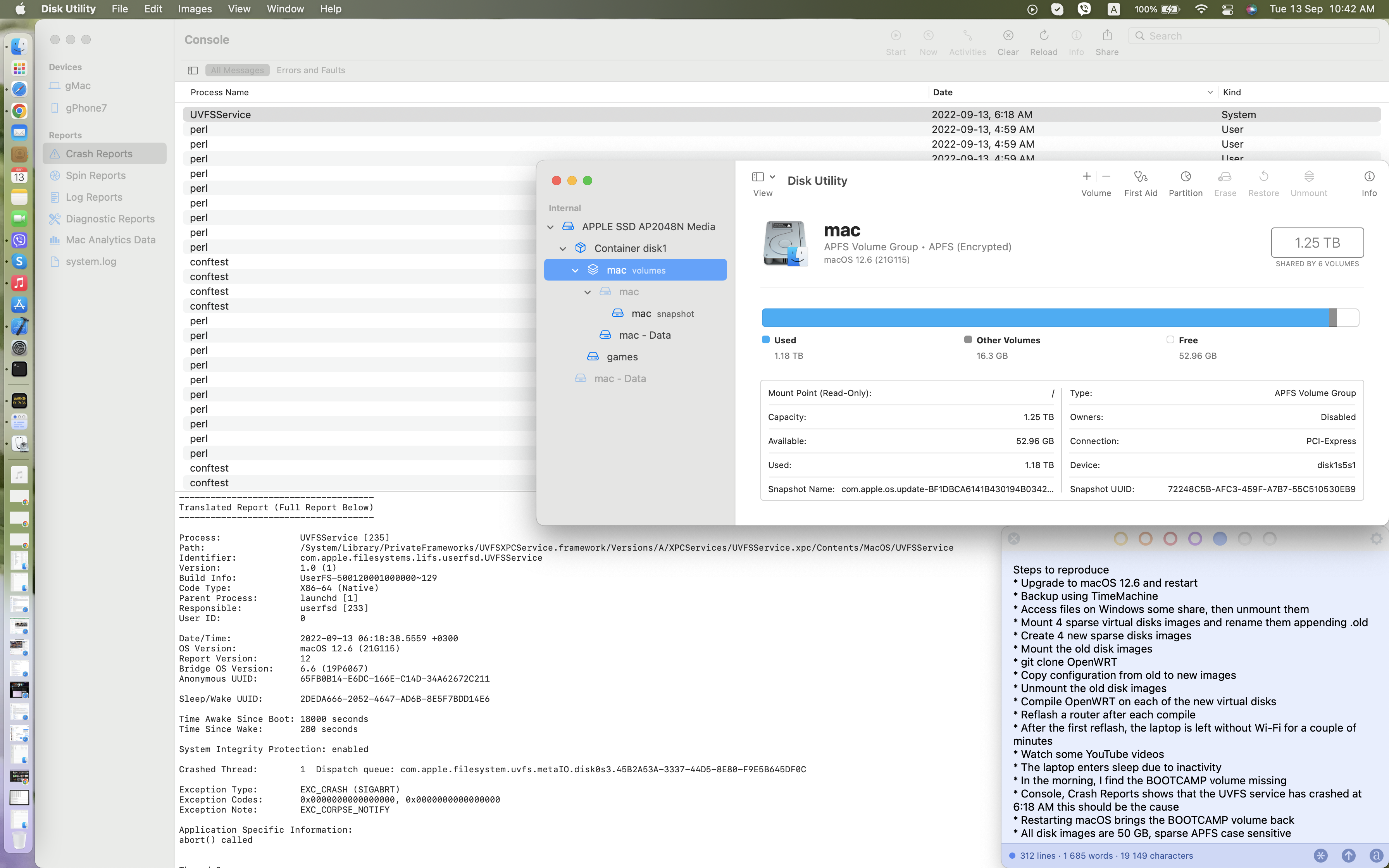
Task: Click the Console Info toolbar icon
Action: pos(1076,36)
